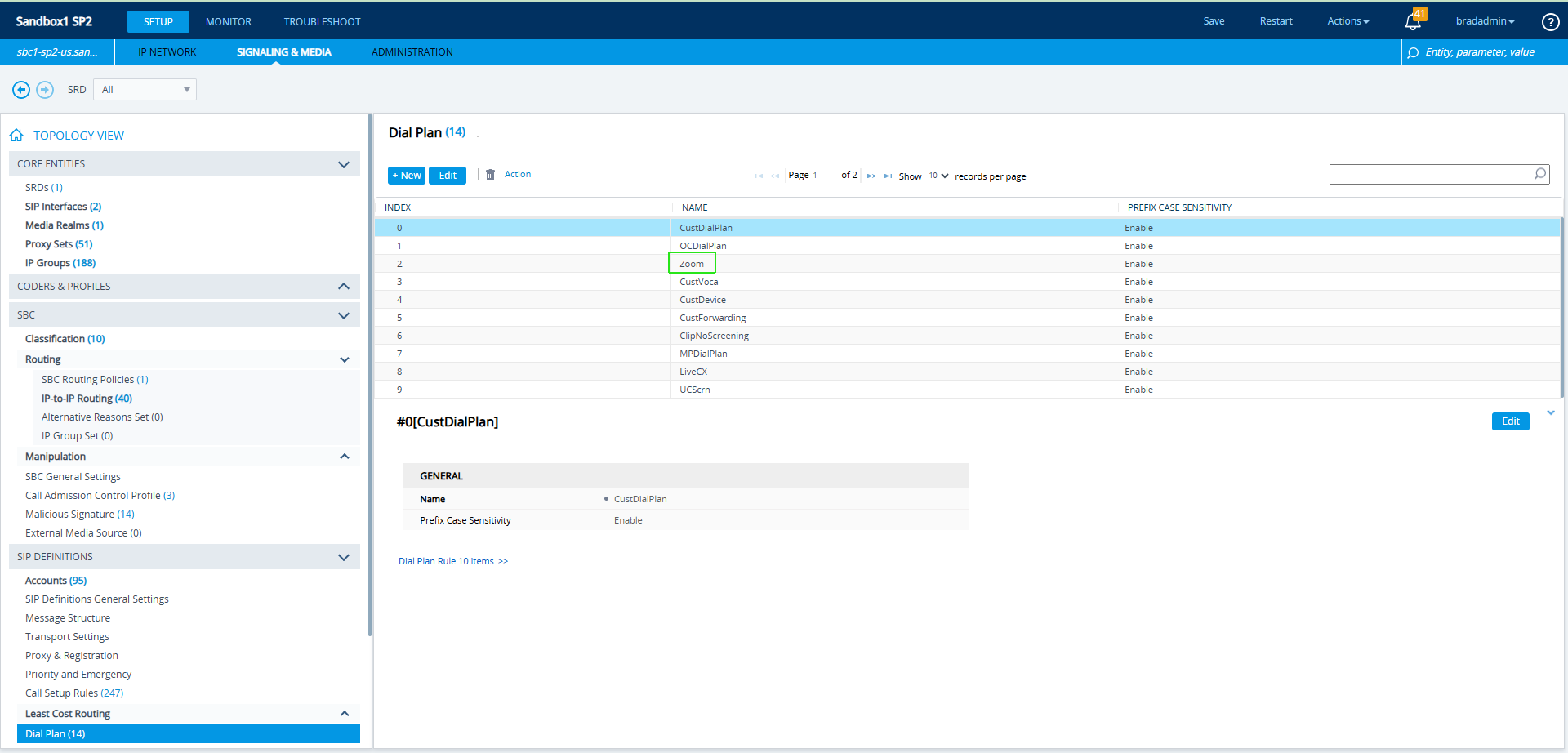Screen dimensions: 1568x753
Task: Collapse the CustDialPlan details panel chevron
Action: tap(1551, 413)
